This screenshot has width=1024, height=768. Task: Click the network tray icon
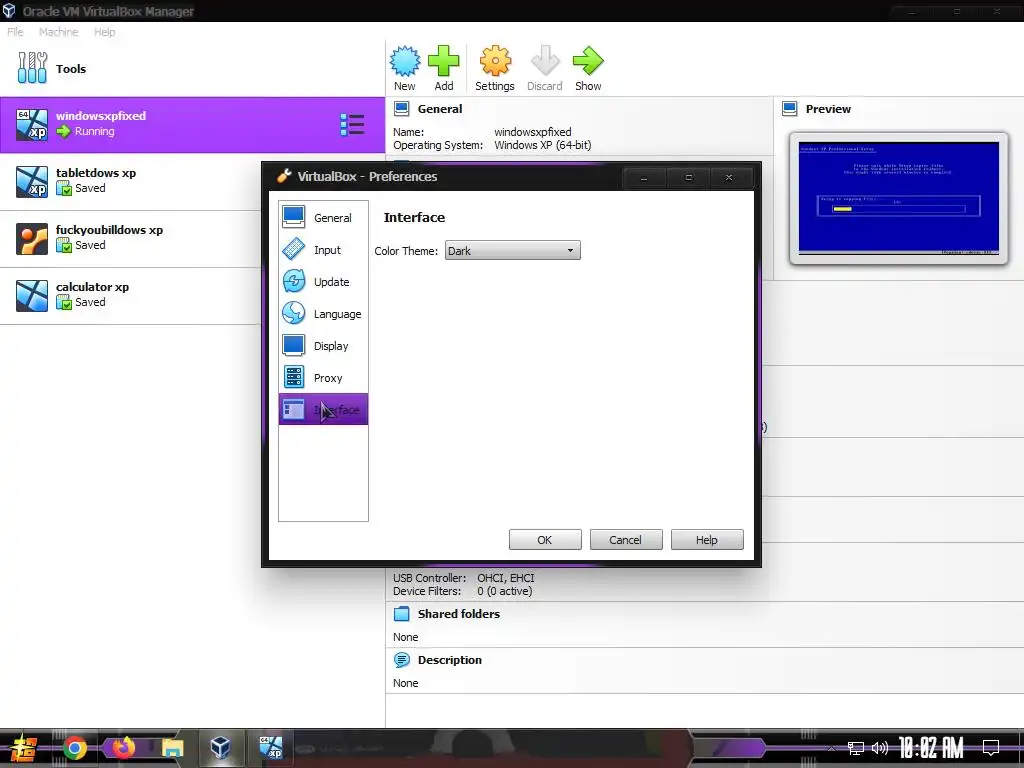point(856,748)
